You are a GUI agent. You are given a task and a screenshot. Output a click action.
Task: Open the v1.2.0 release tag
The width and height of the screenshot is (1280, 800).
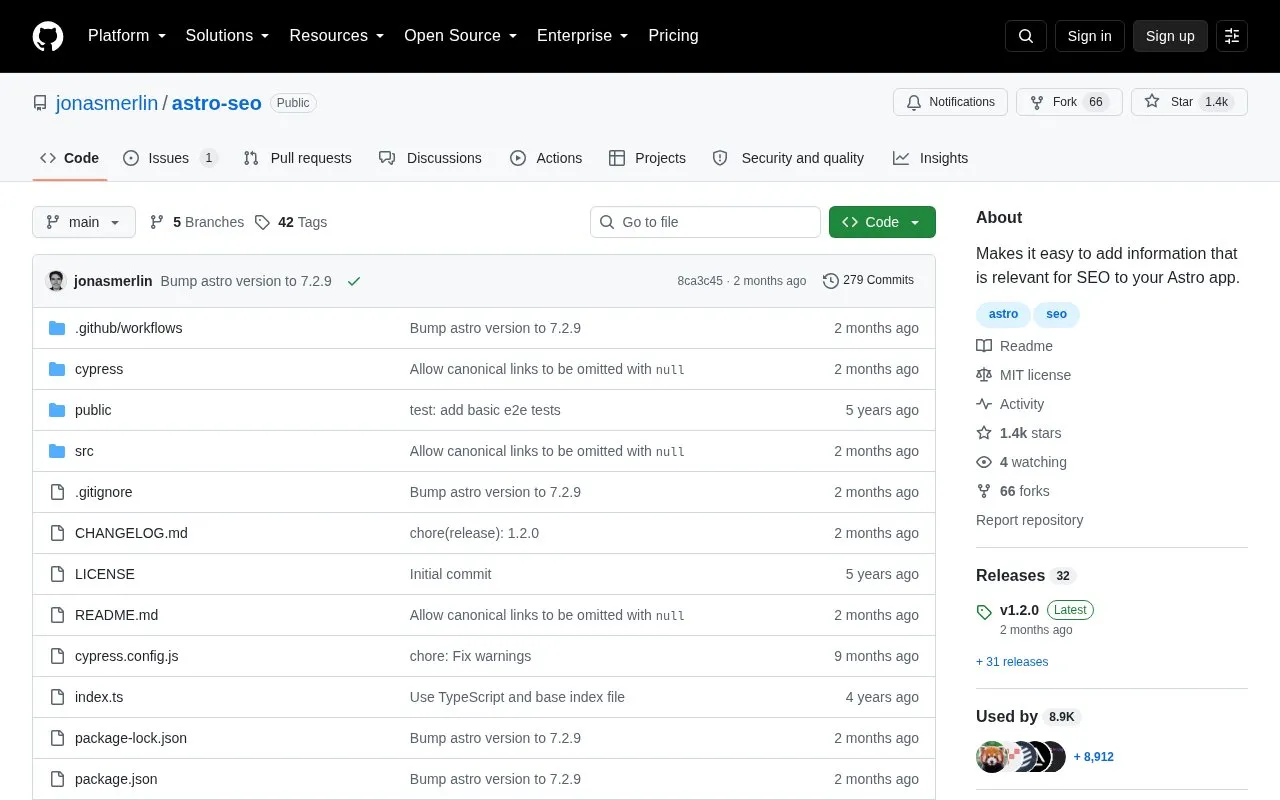click(1019, 610)
